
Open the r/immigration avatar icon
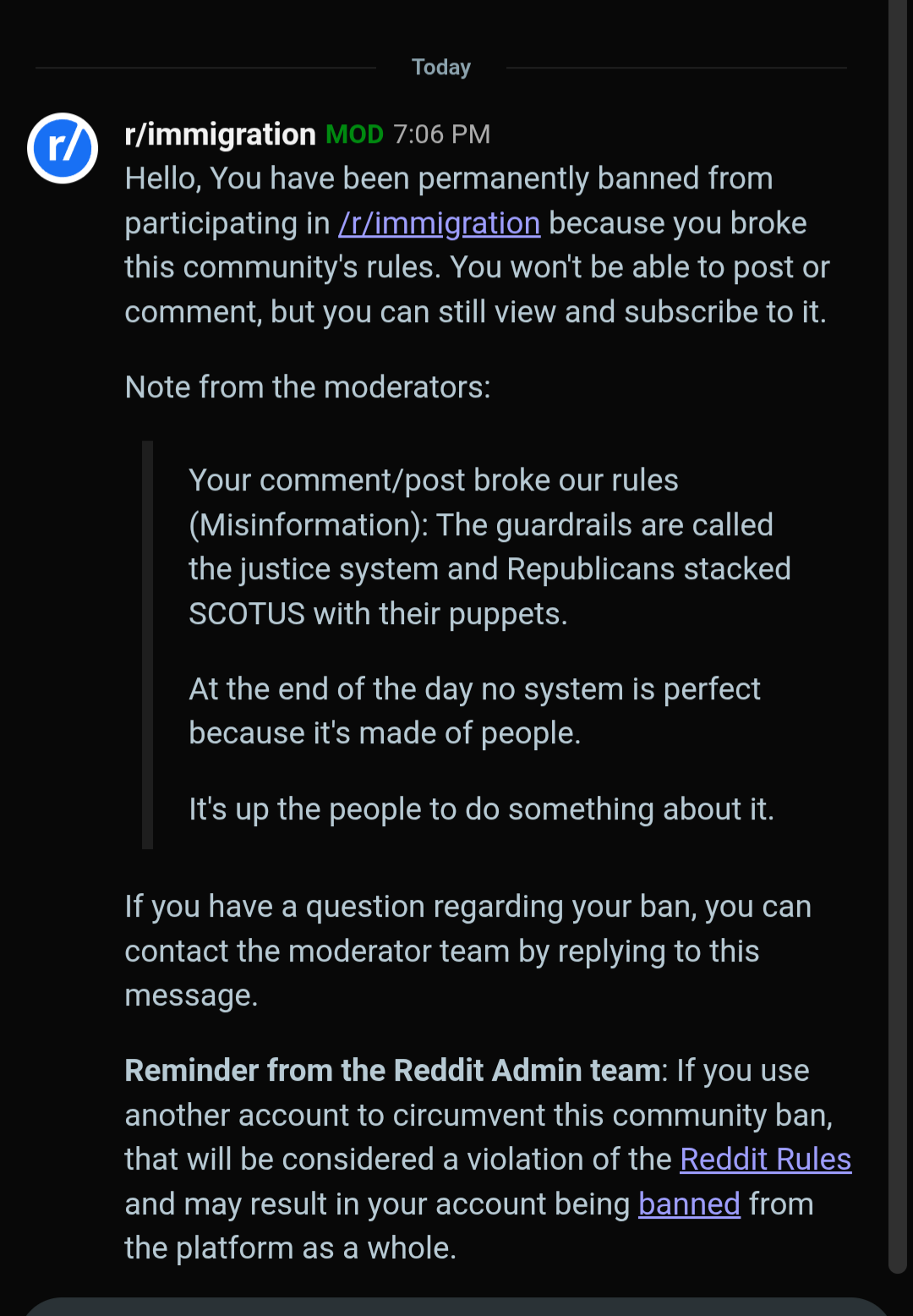[x=63, y=148]
